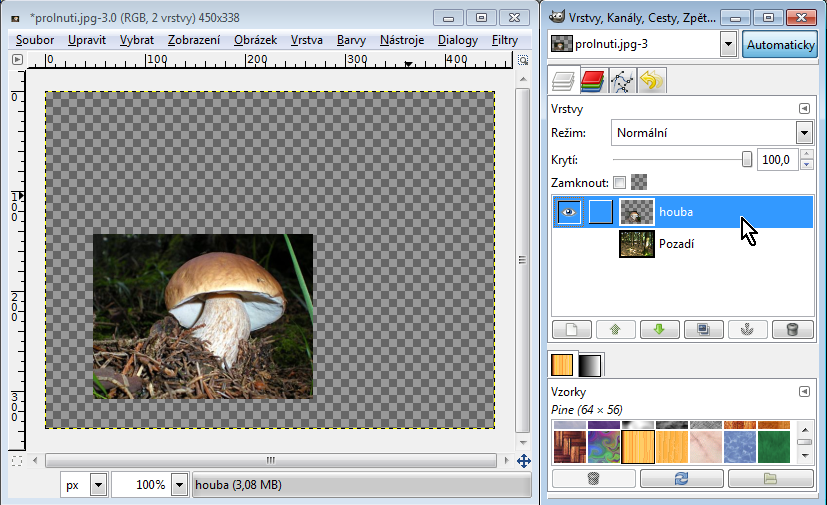Open the Režim mode dropdown
This screenshot has width=827, height=505.
803,133
